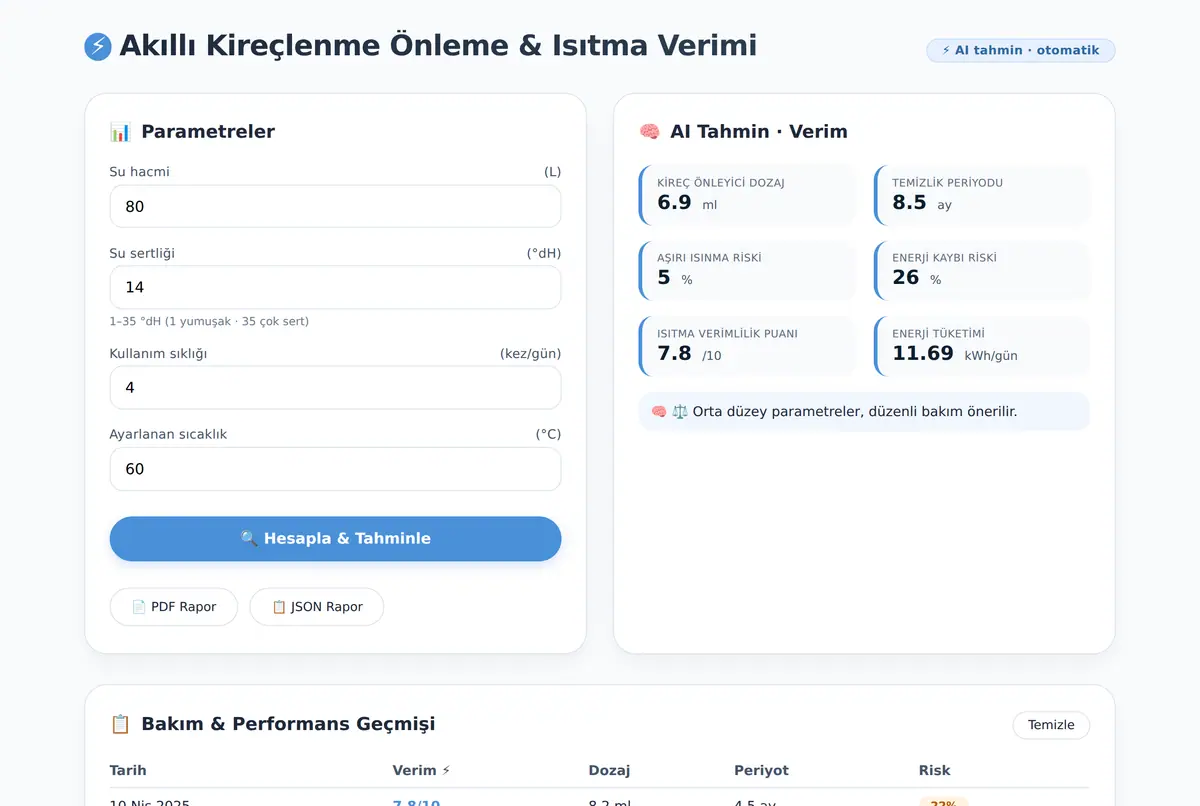Click the page title Akıllı Kireçlenme Önleme

point(438,46)
